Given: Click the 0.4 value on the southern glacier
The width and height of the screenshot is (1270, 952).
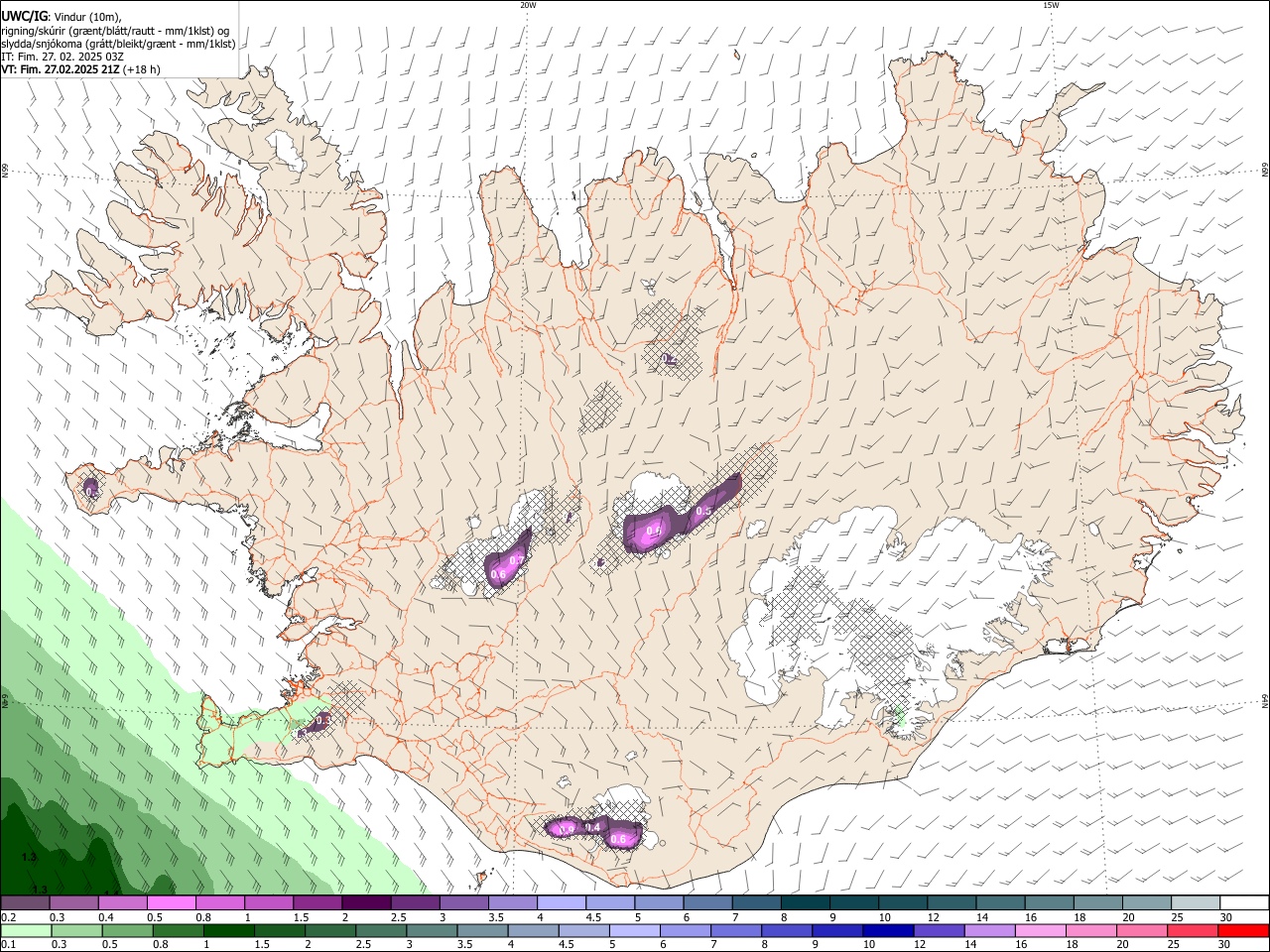Looking at the screenshot, I should coord(593,827).
